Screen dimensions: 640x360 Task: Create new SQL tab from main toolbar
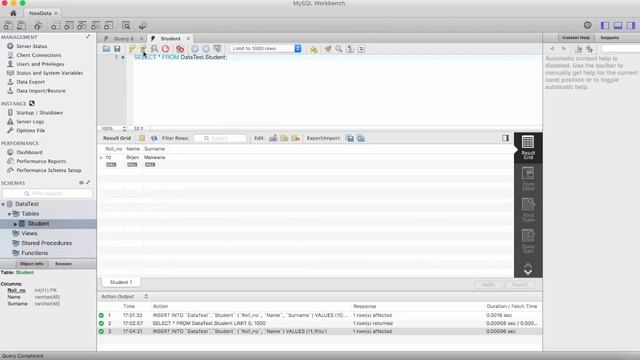click(8, 26)
